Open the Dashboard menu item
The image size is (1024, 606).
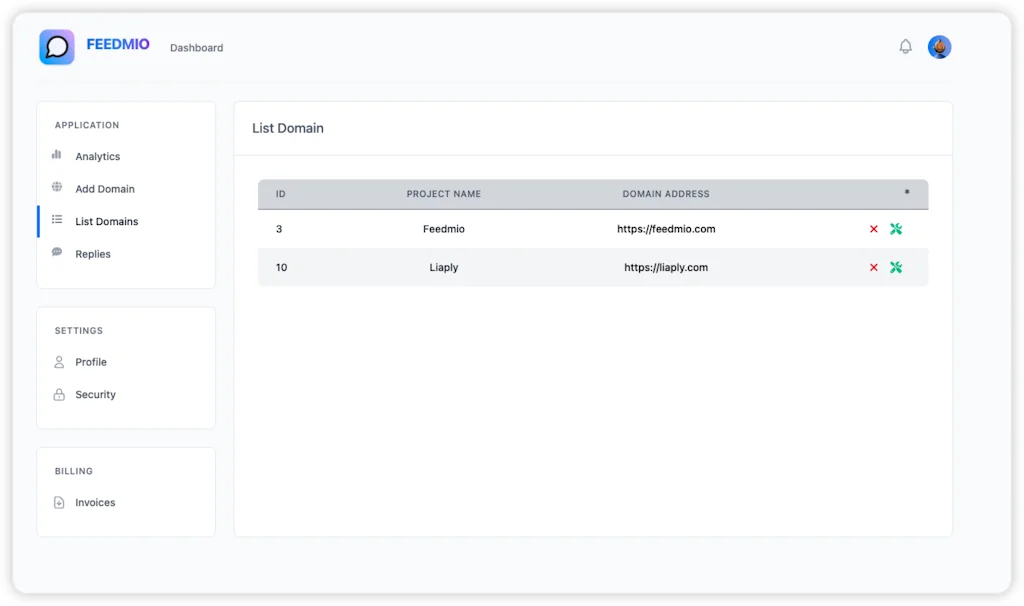click(x=196, y=47)
